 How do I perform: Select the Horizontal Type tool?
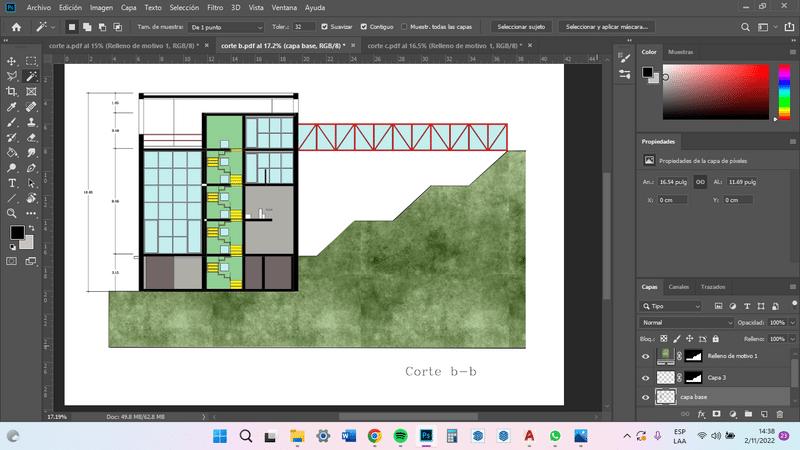tap(12, 183)
